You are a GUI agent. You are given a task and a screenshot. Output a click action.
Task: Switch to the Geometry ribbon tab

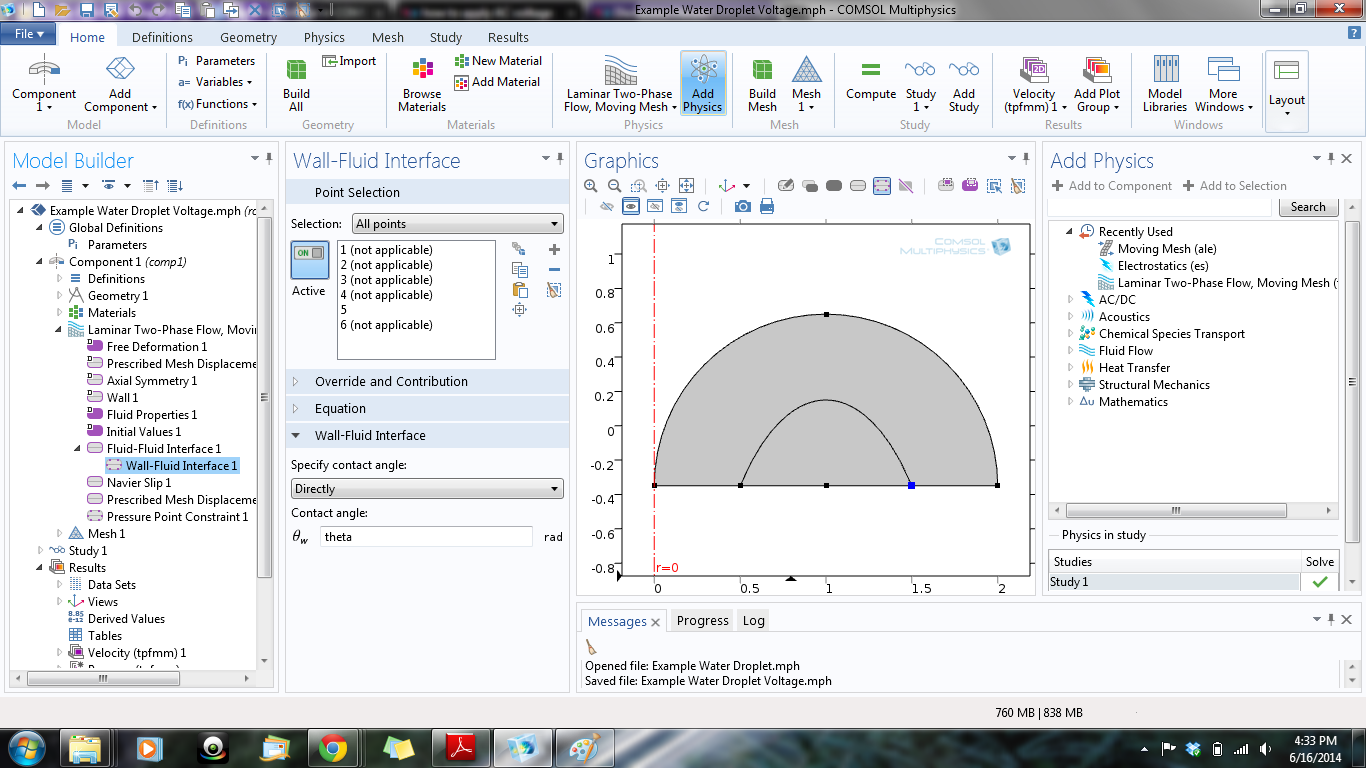tap(248, 37)
